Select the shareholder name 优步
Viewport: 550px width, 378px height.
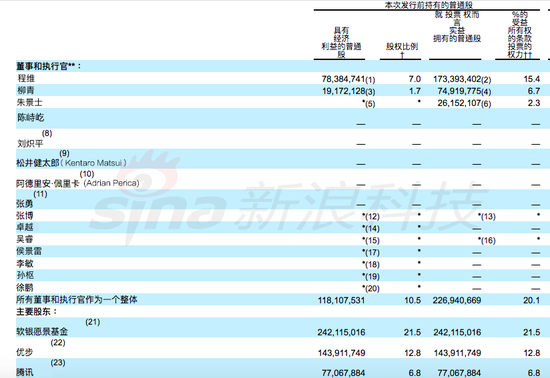click(25, 352)
